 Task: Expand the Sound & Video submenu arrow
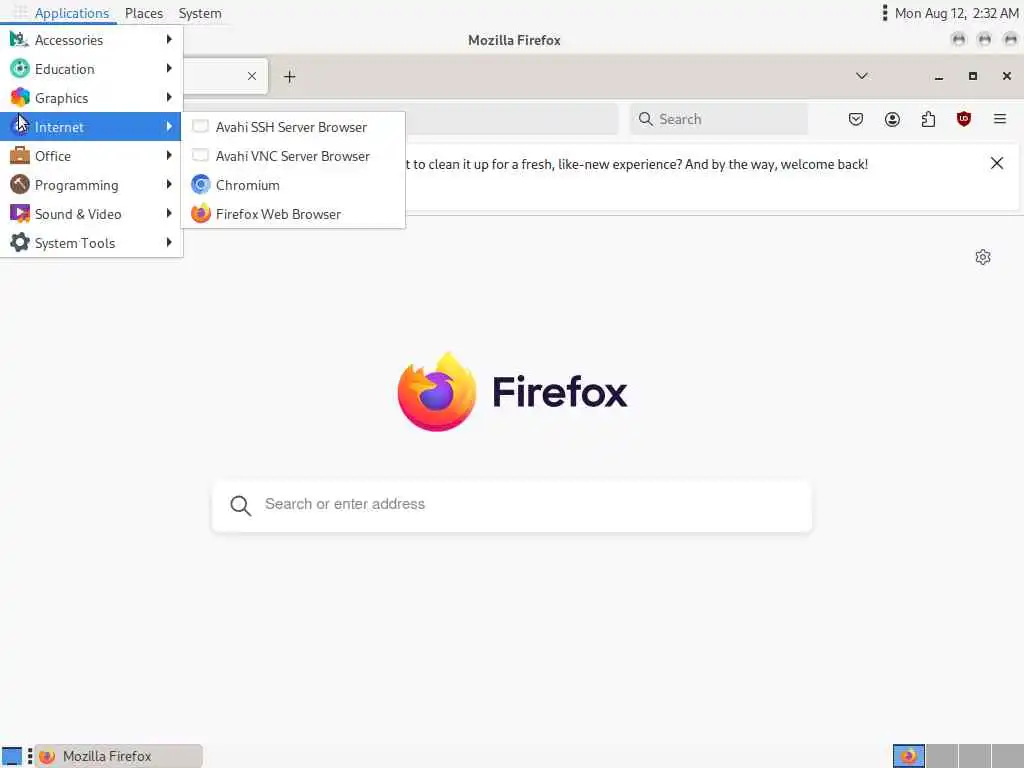point(169,213)
